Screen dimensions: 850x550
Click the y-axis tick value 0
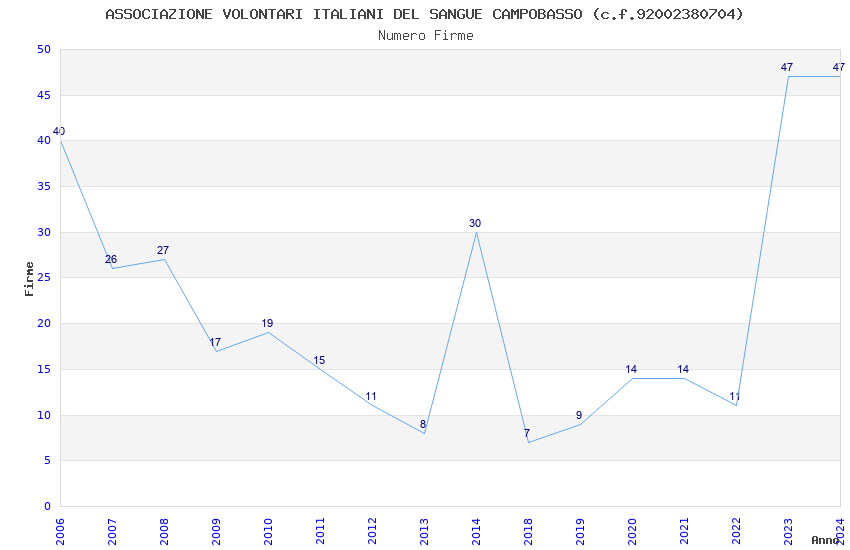(48, 507)
